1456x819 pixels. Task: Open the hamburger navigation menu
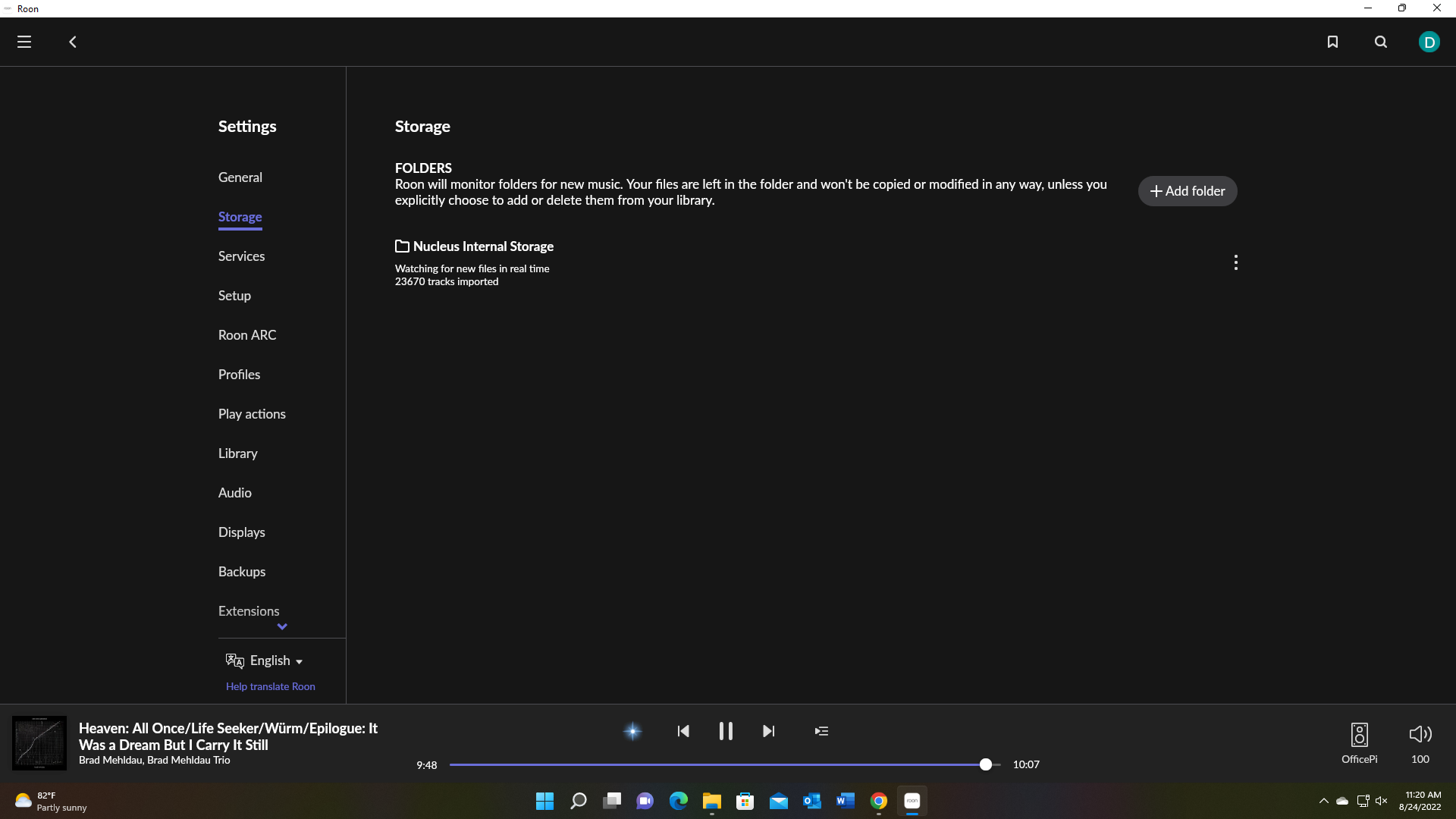click(24, 42)
